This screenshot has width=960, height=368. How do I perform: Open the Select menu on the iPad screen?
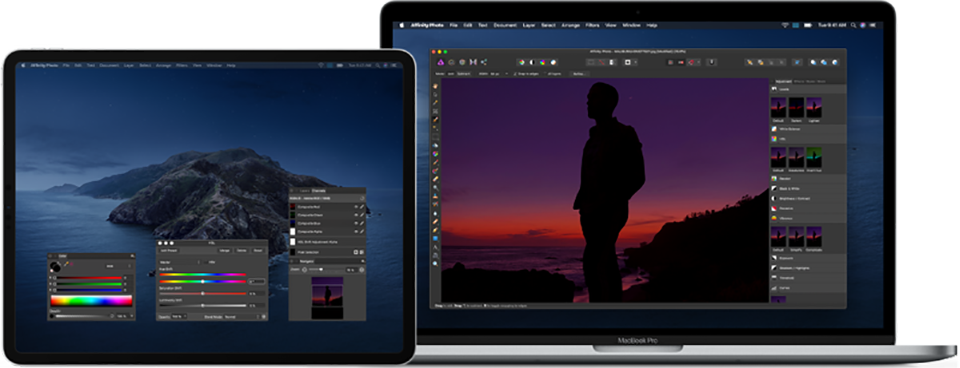pos(145,65)
